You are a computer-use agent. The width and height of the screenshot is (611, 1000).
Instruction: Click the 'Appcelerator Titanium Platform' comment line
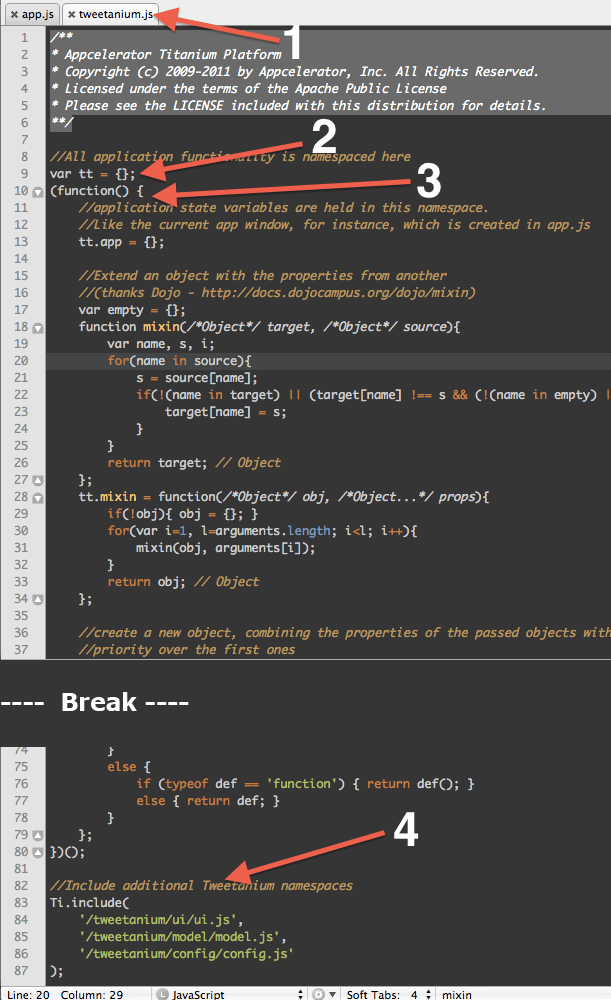[166, 55]
